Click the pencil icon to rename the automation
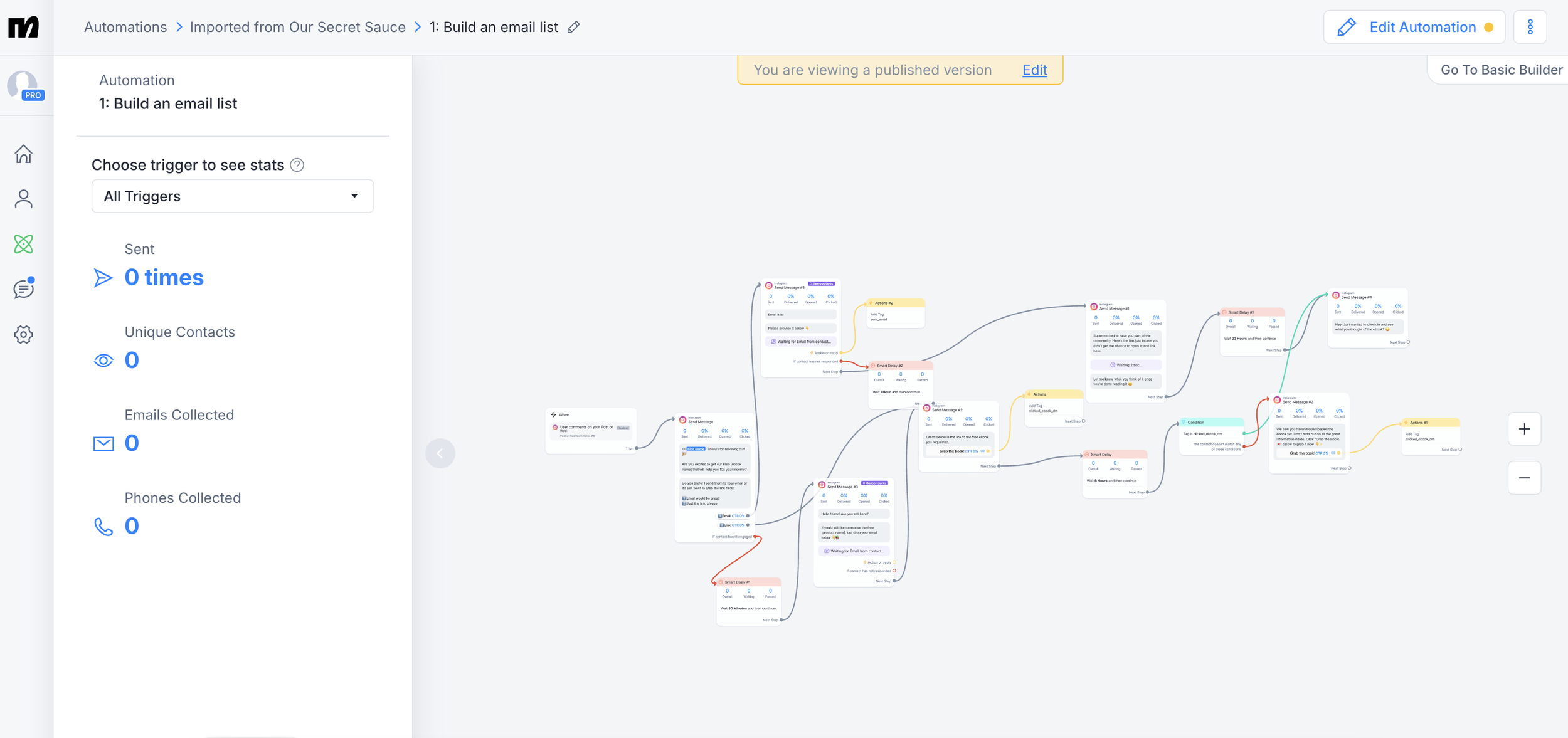The height and width of the screenshot is (738, 1568). pos(573,27)
